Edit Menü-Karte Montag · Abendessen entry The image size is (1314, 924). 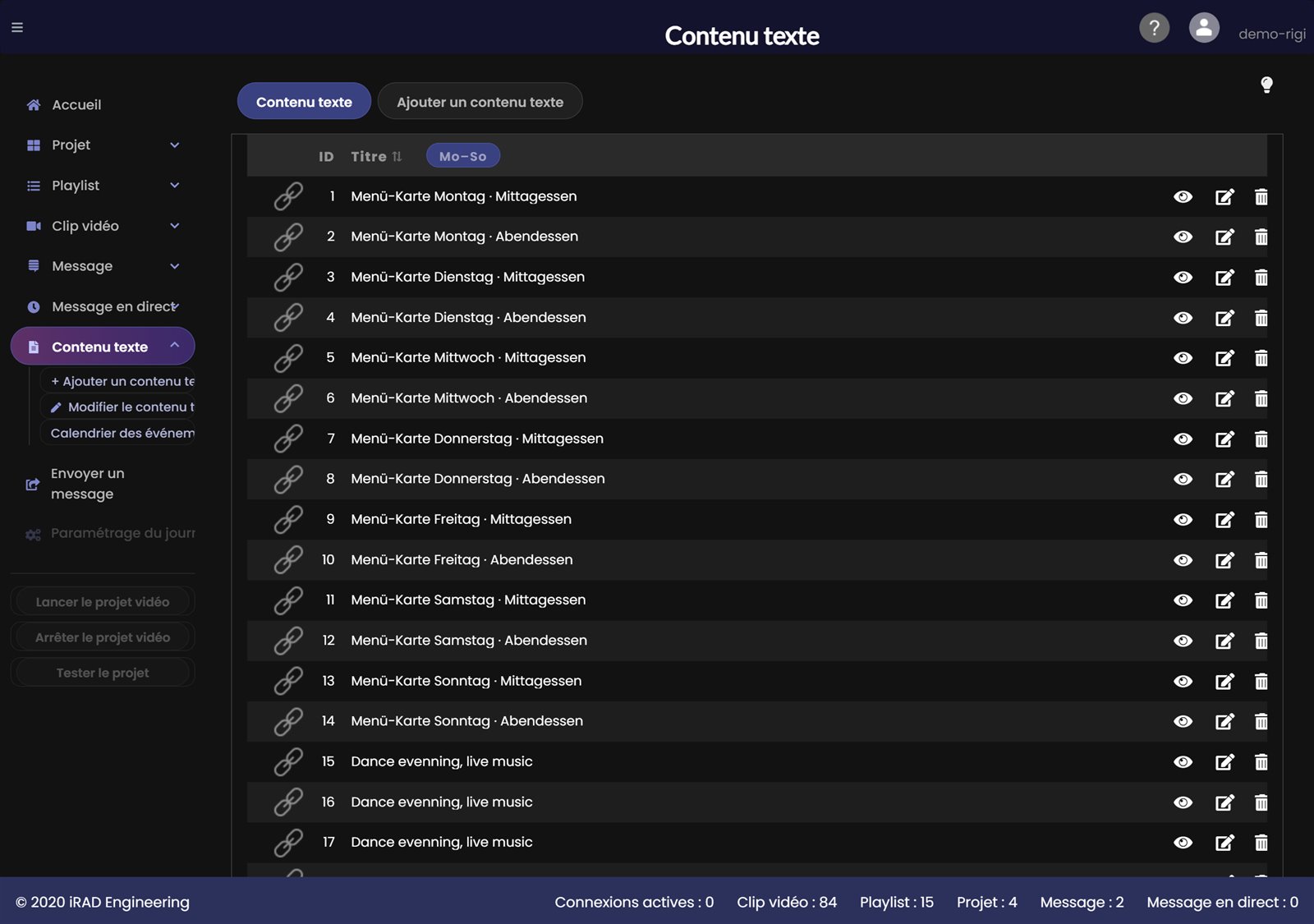coord(1224,237)
